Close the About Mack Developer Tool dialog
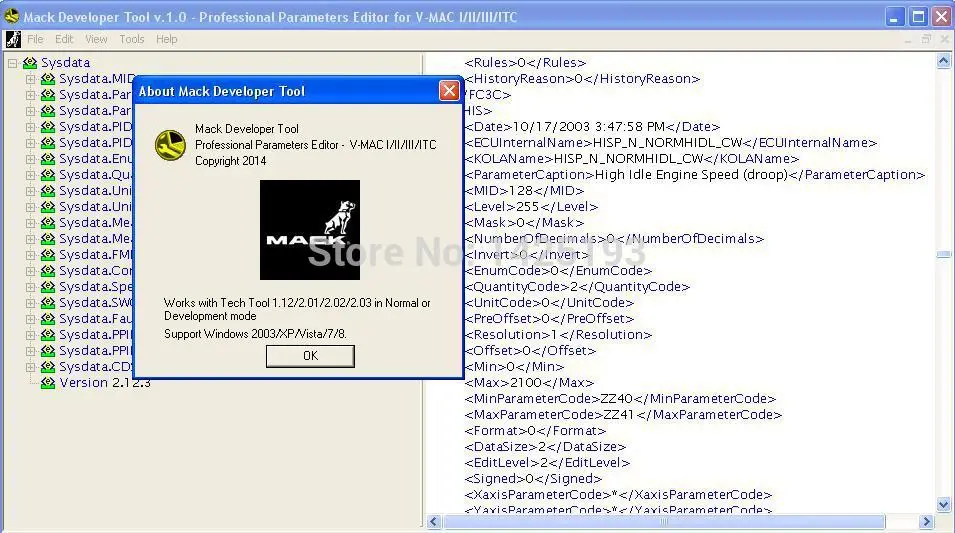 pyautogui.click(x=449, y=91)
